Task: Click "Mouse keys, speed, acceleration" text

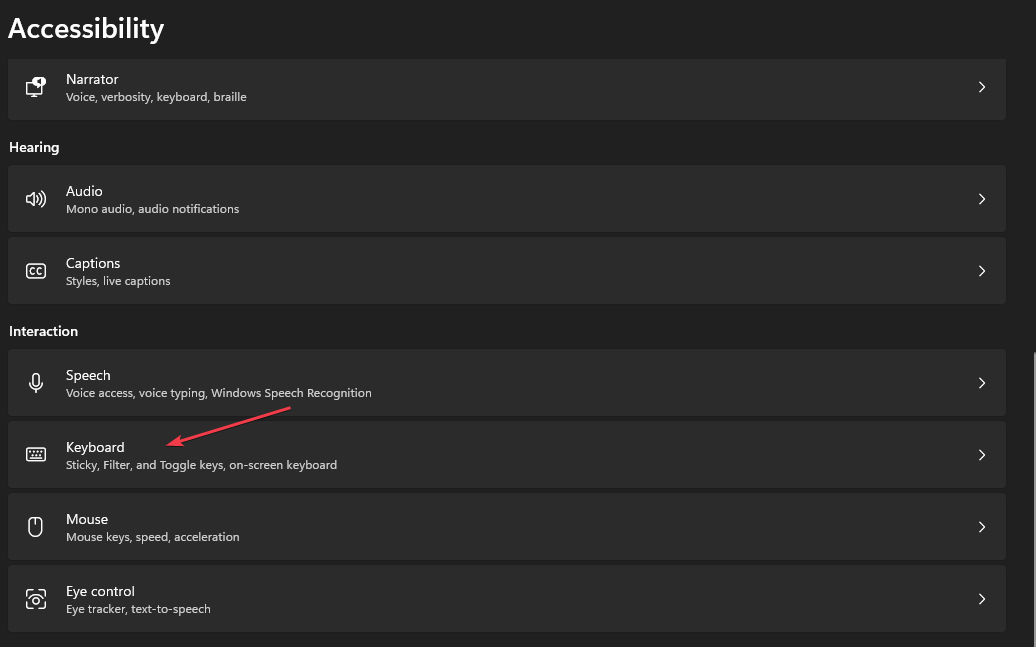Action: pos(153,537)
